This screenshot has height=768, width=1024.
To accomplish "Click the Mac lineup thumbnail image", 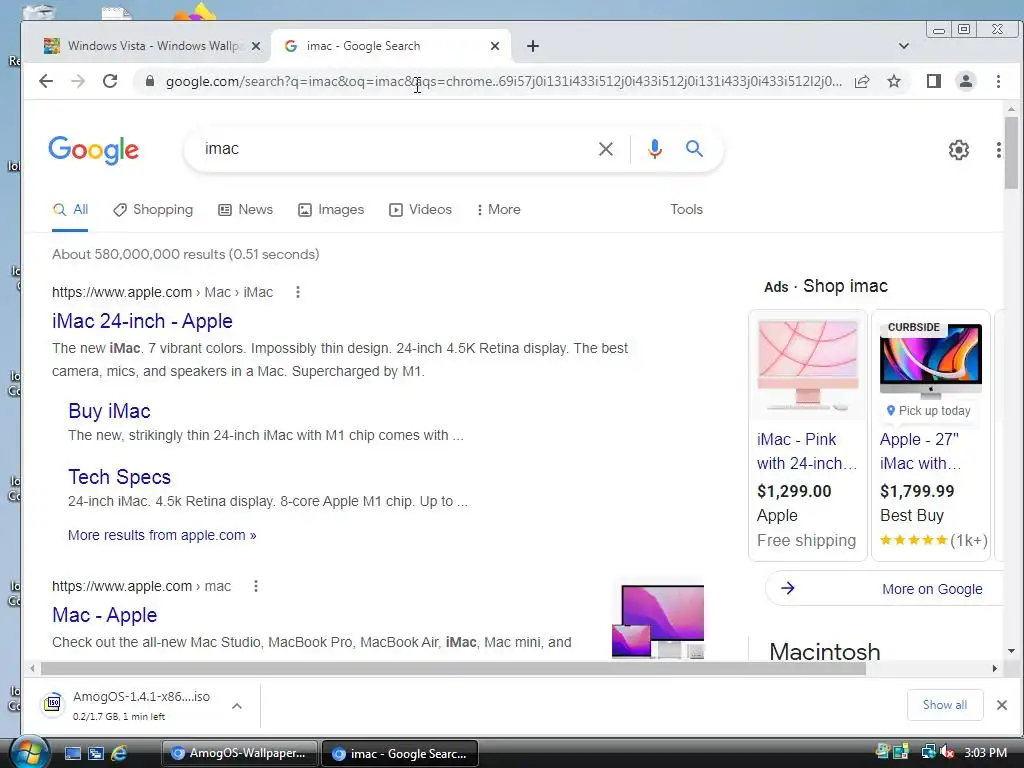I will [x=658, y=621].
